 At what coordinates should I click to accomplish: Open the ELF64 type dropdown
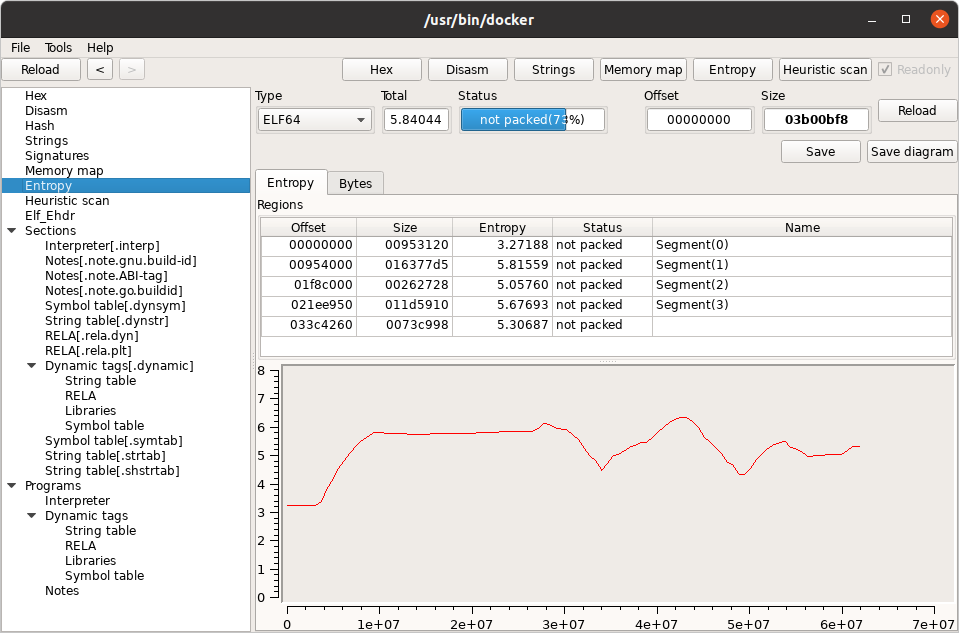pos(314,120)
